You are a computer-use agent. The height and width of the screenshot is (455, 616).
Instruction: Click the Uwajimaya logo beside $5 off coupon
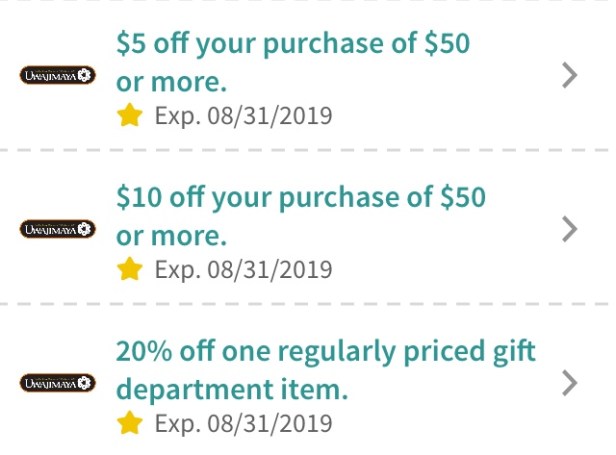(x=57, y=76)
